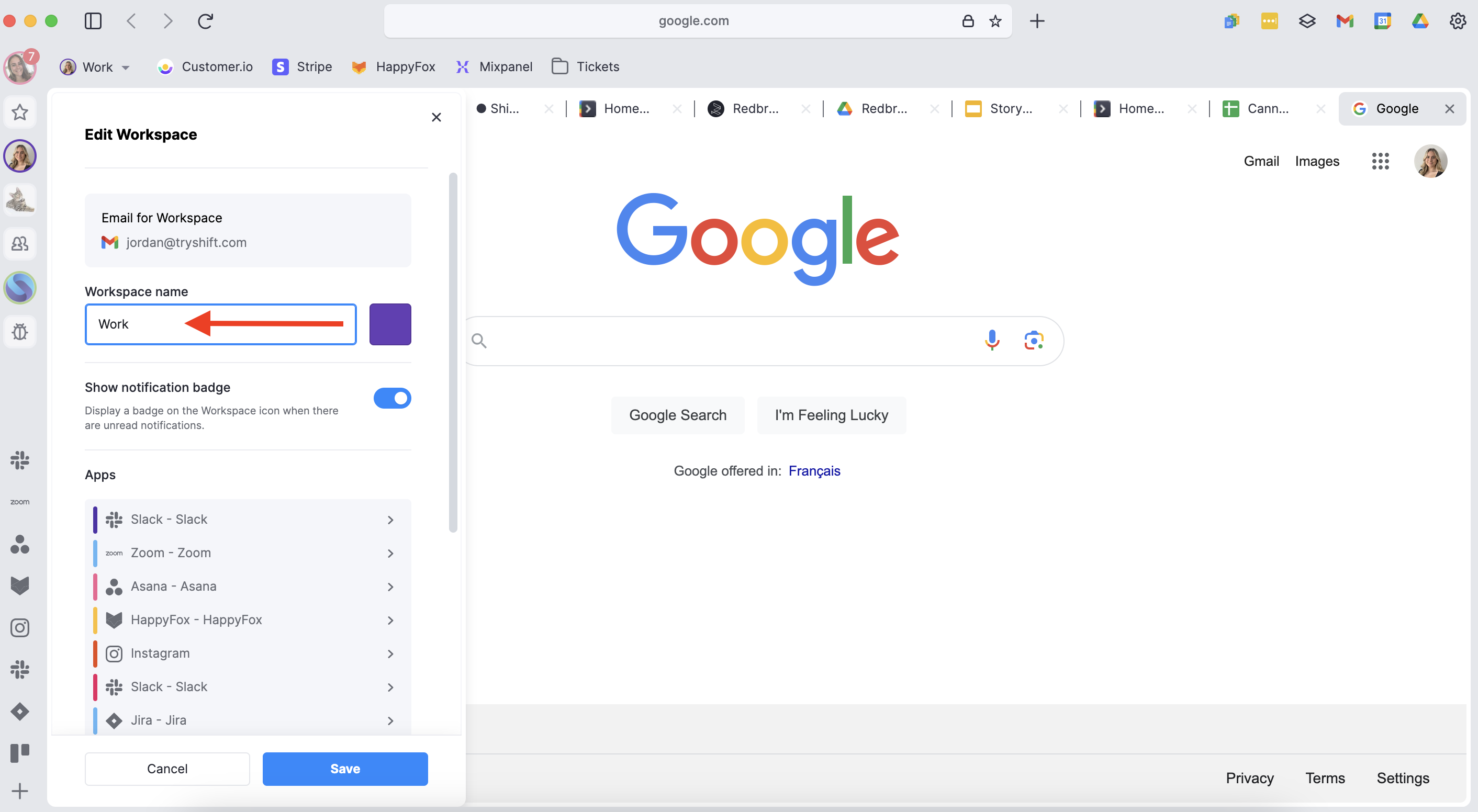Click the Cancel button

pos(167,769)
